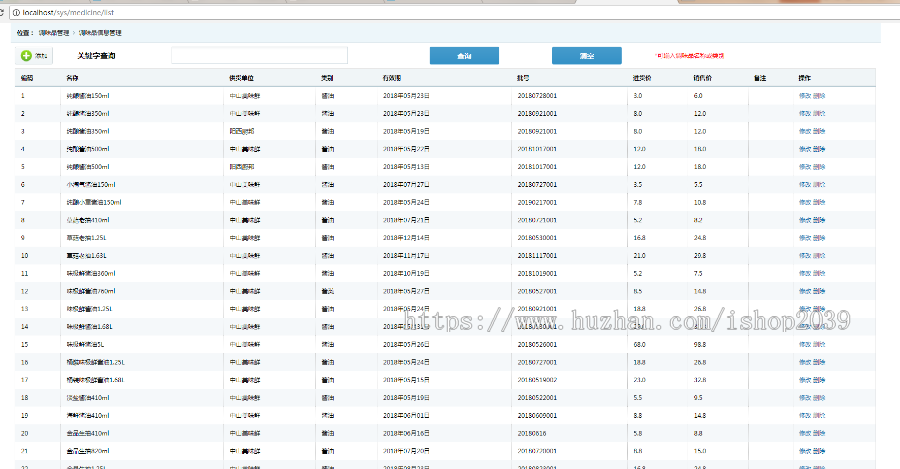Viewport: 900px width, 469px height.
Task: Click 修改 edit link in row 1
Action: coord(805,96)
